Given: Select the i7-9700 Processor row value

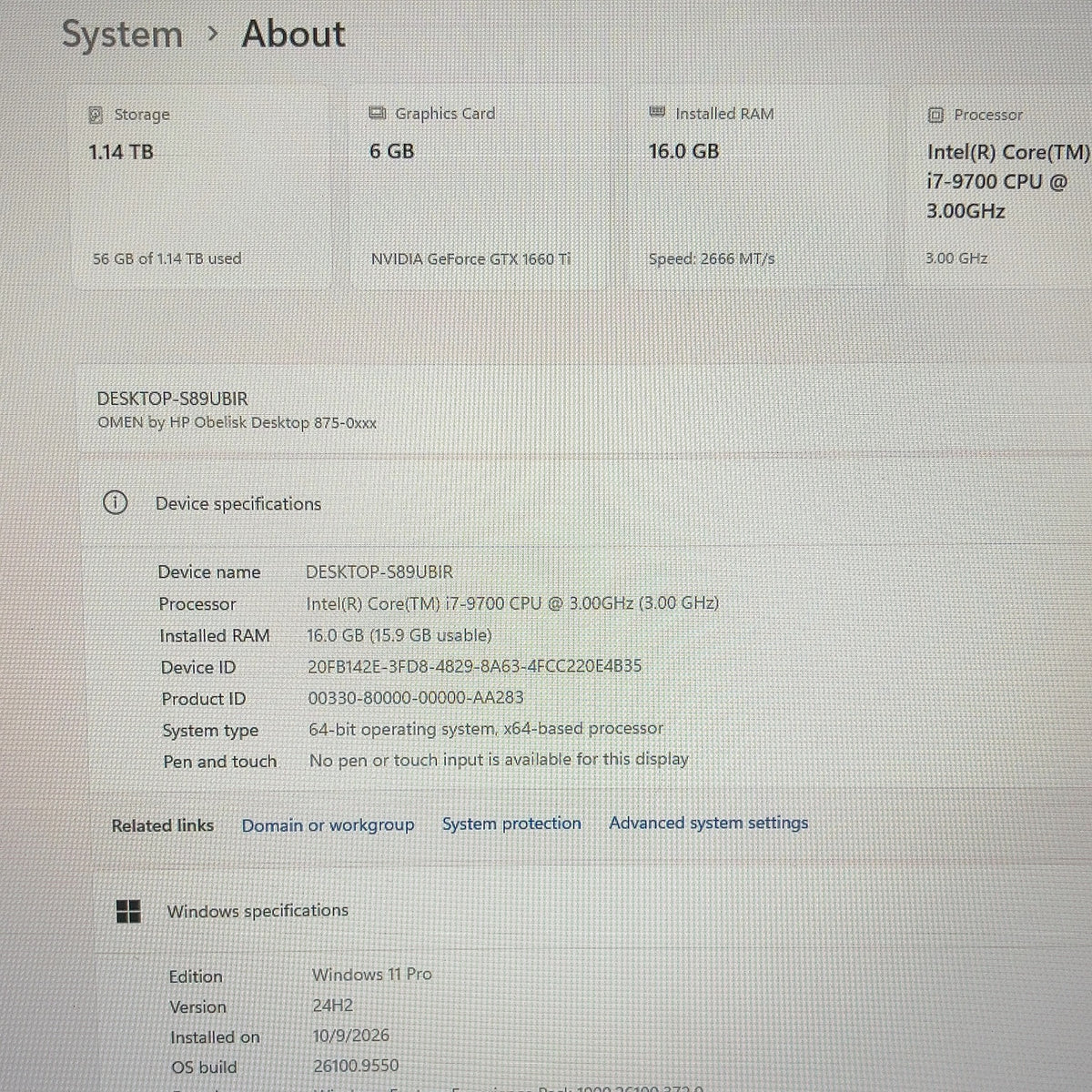Looking at the screenshot, I should click(x=512, y=603).
